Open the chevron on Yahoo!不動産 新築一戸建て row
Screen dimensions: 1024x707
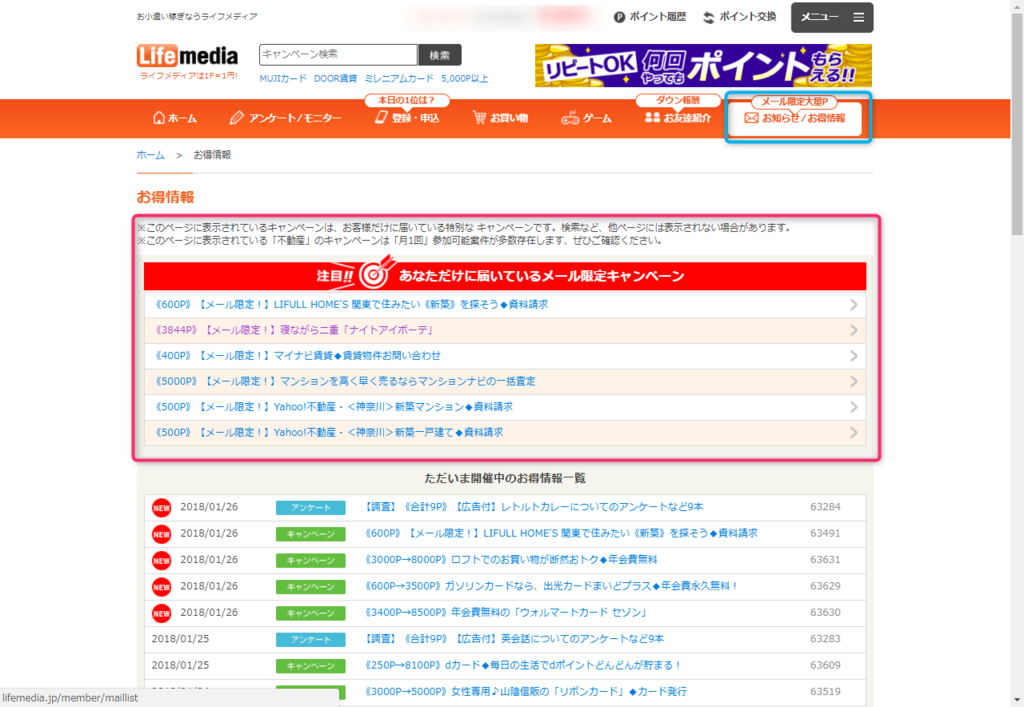pos(854,432)
